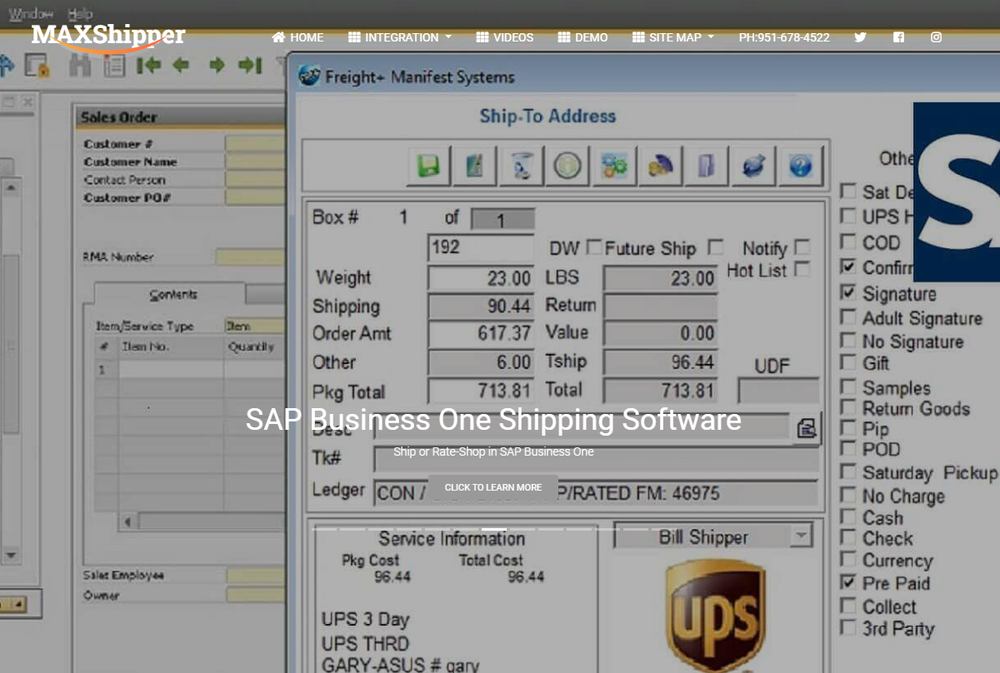
Task: Enable the Adult Signature checkbox
Action: pos(848,316)
